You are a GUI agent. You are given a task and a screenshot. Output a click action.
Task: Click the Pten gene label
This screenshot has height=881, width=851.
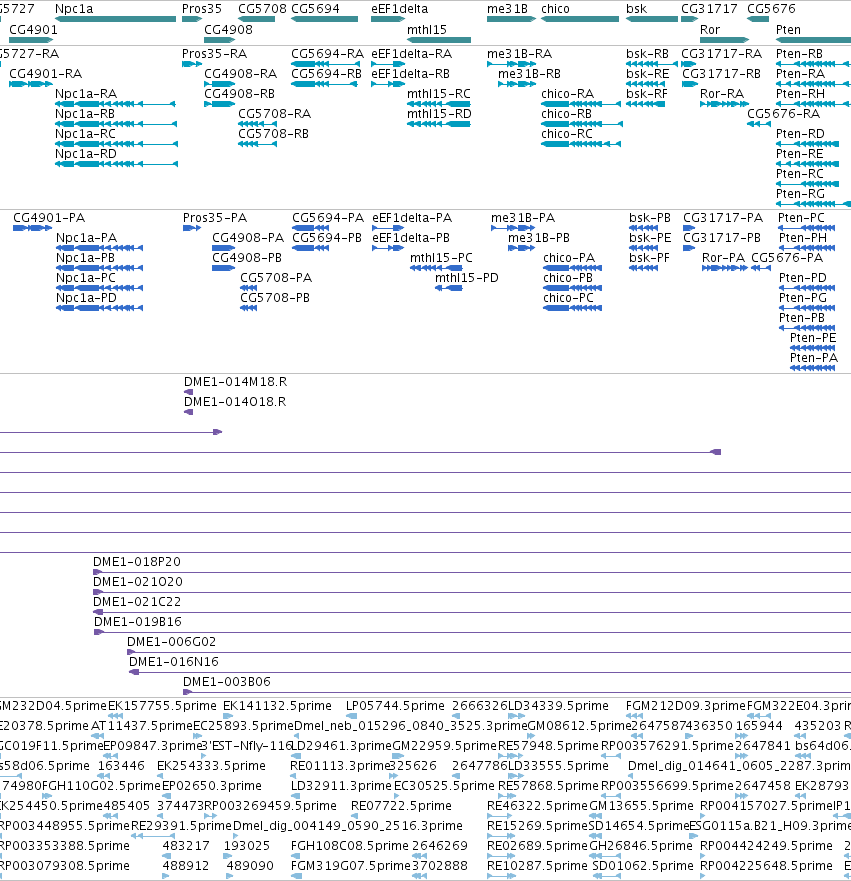click(788, 30)
